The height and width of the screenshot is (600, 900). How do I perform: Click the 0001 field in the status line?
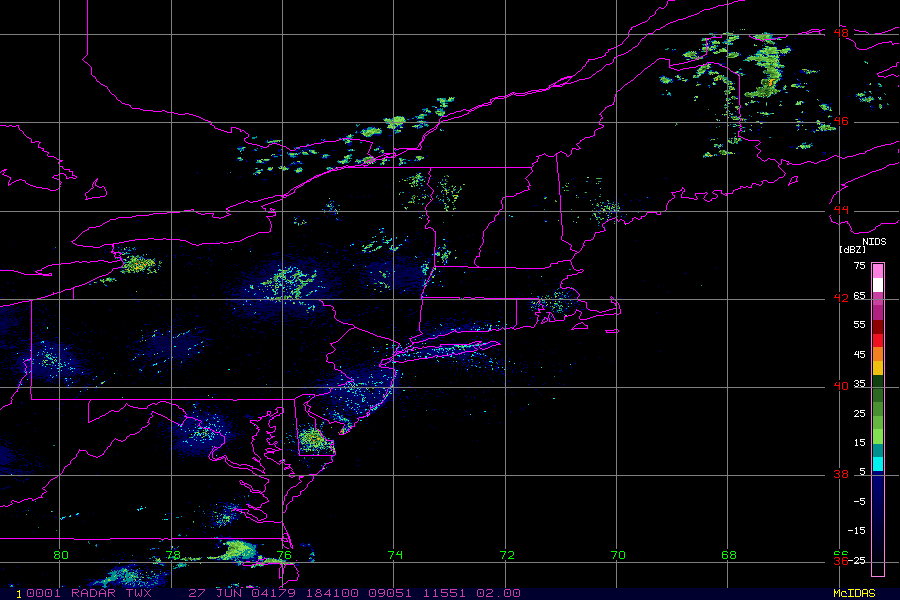pyautogui.click(x=43, y=593)
